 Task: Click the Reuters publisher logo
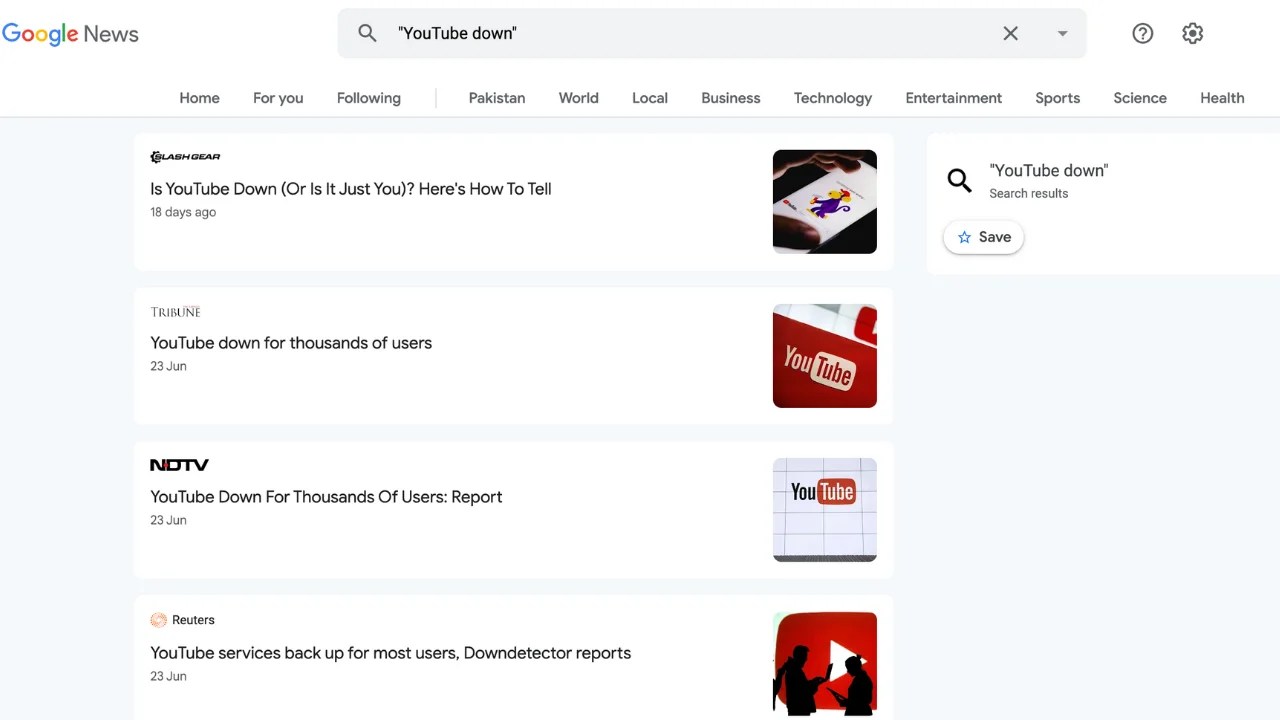click(x=183, y=620)
